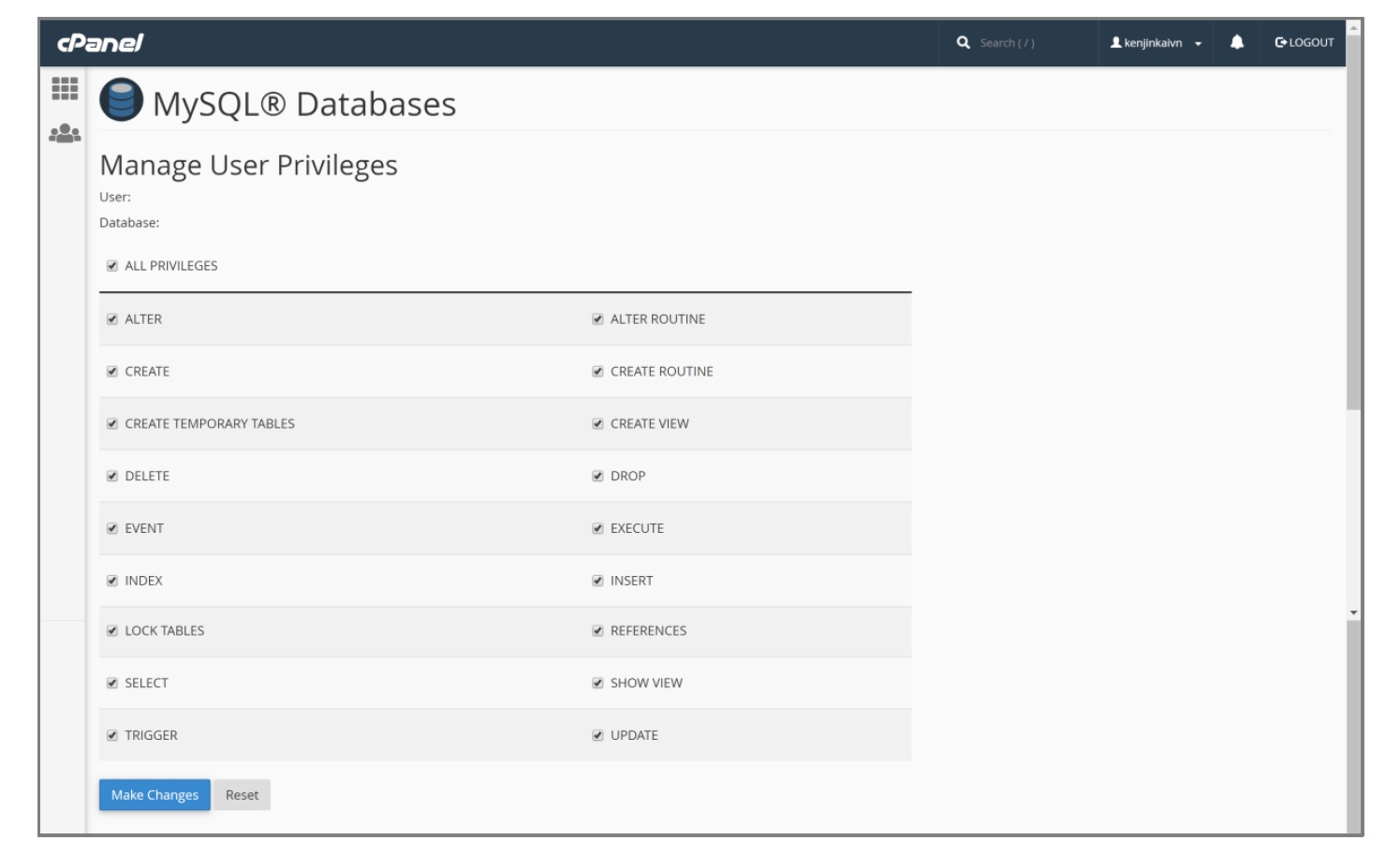Click the LOGOUT link
Viewport: 1400px width, 855px height.
point(1304,42)
